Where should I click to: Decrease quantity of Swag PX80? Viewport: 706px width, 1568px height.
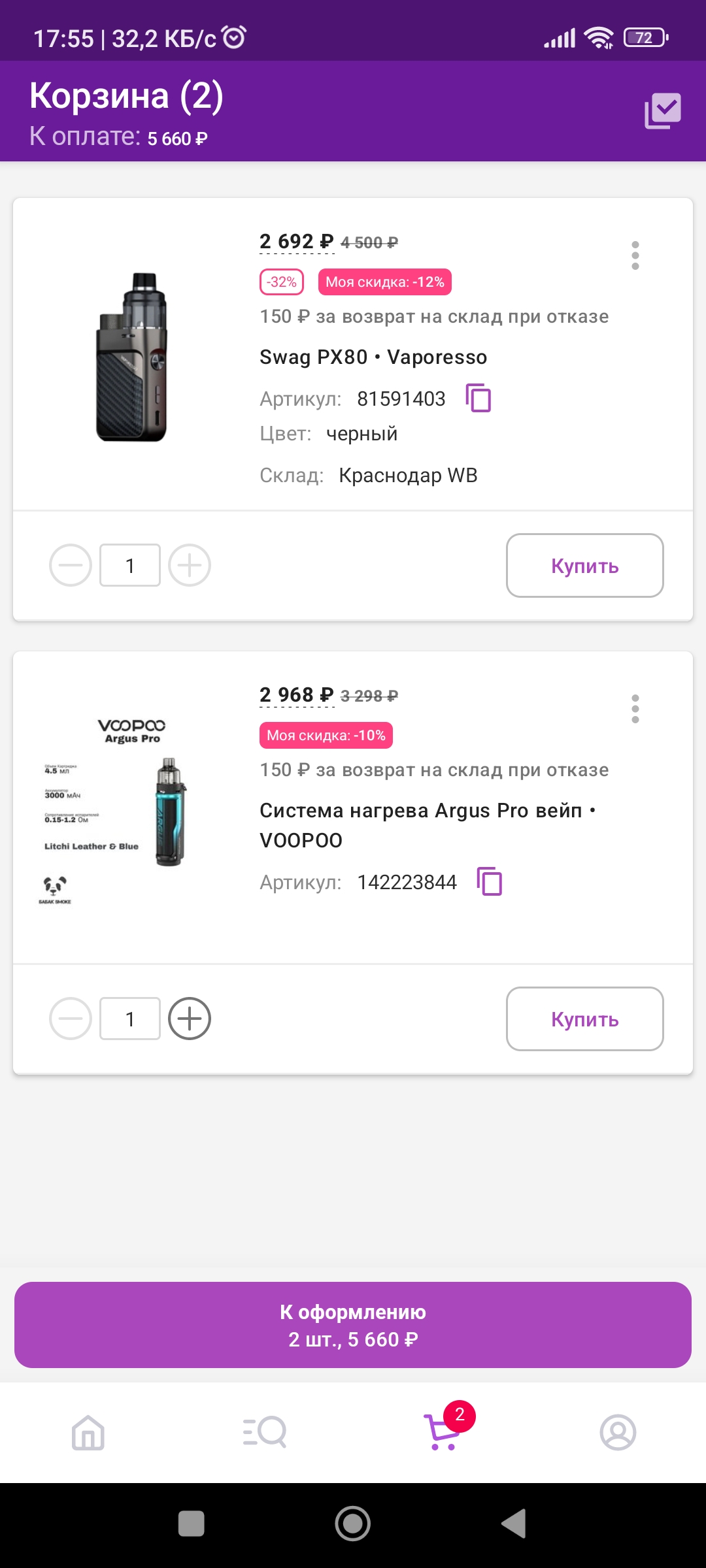(71, 565)
